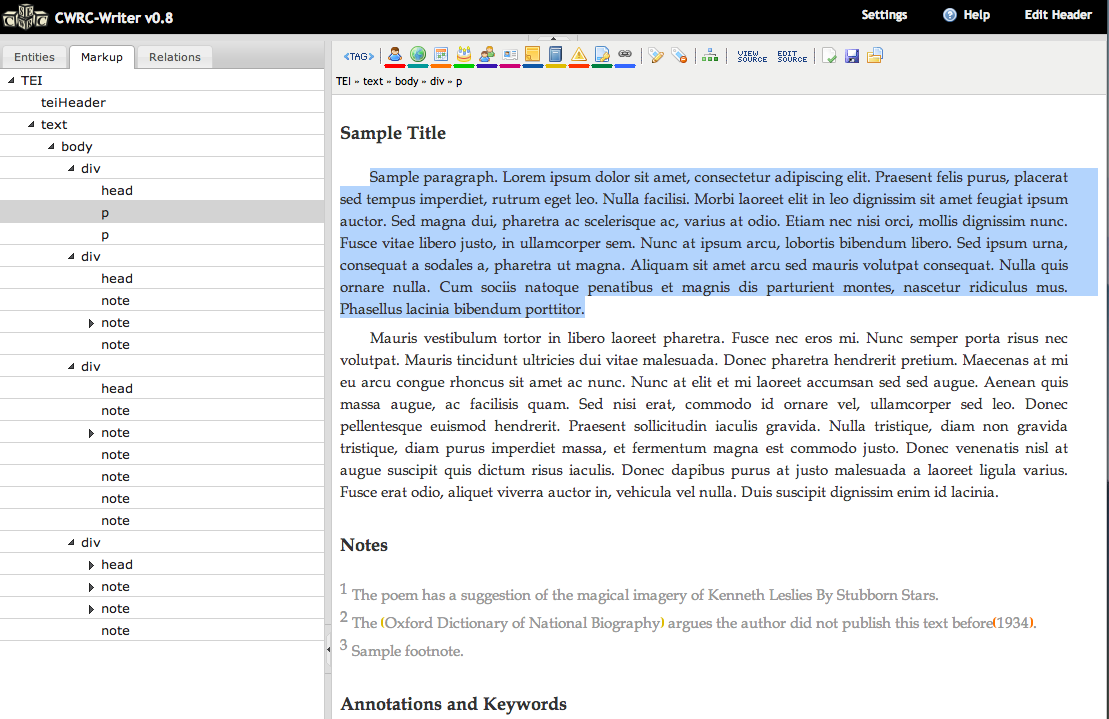Select the unhighlighted p tree row
Image resolution: width=1109 pixels, height=719 pixels.
tap(162, 235)
